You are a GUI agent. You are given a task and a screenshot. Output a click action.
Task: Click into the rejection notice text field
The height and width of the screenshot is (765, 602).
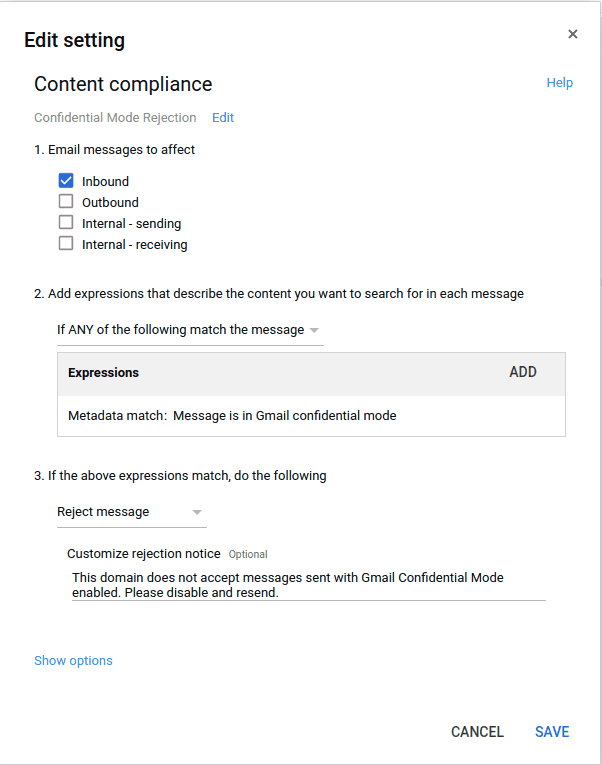coord(308,585)
